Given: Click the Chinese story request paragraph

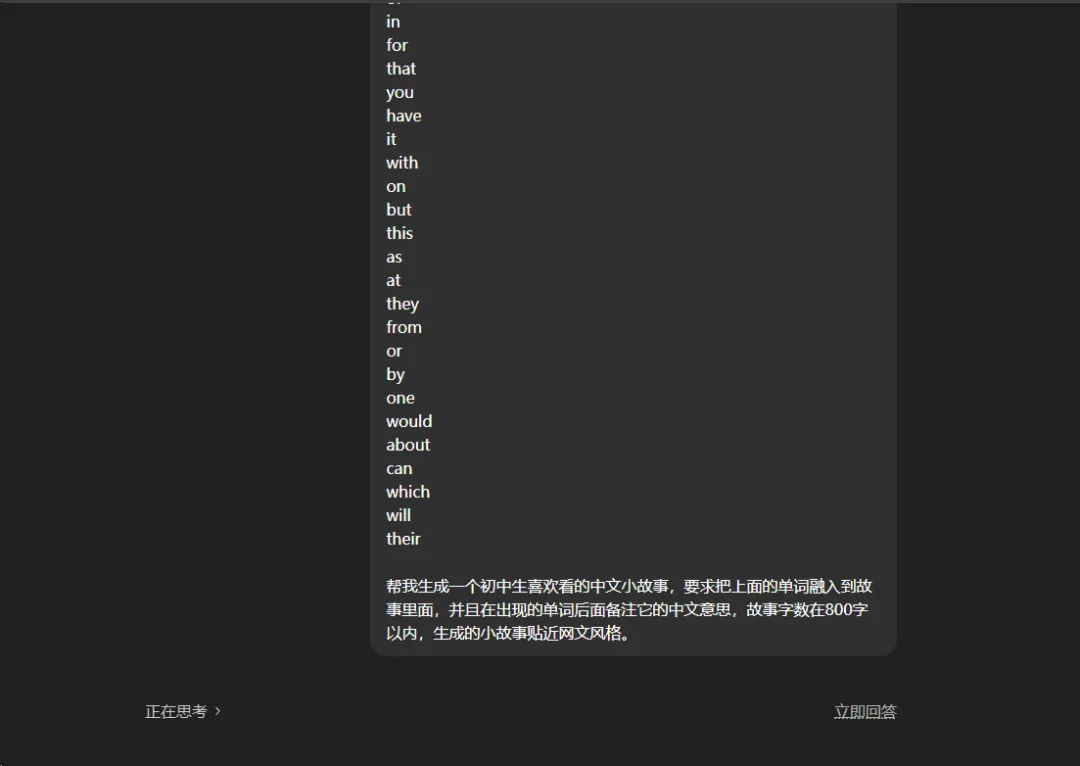Looking at the screenshot, I should tap(629, 610).
